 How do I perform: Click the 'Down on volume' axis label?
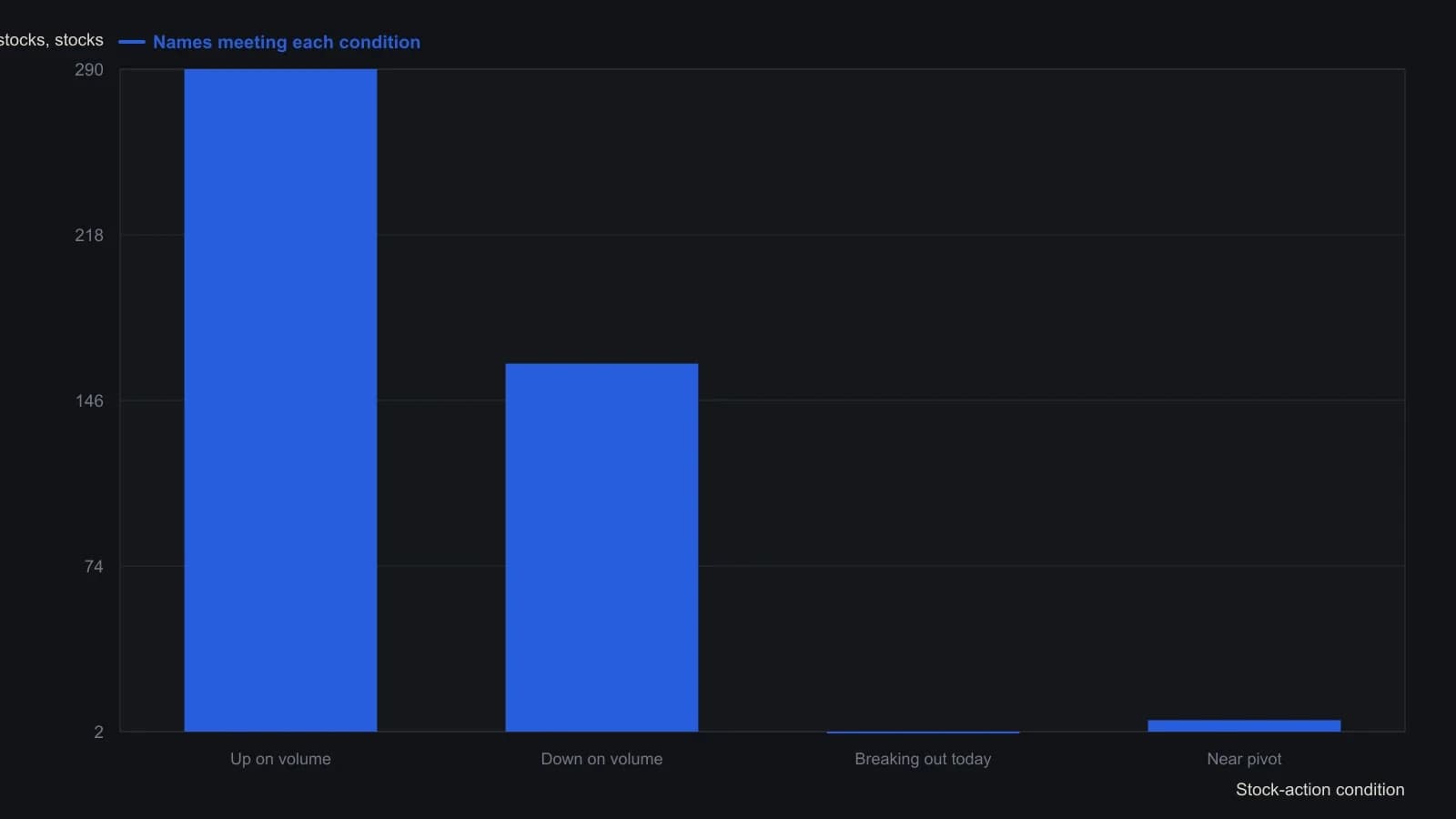point(602,759)
